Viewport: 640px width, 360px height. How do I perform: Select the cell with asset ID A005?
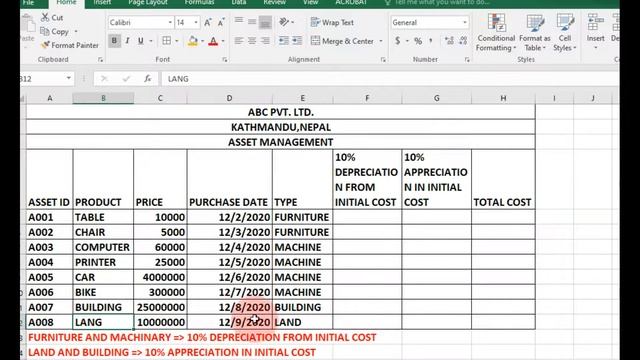click(x=50, y=278)
